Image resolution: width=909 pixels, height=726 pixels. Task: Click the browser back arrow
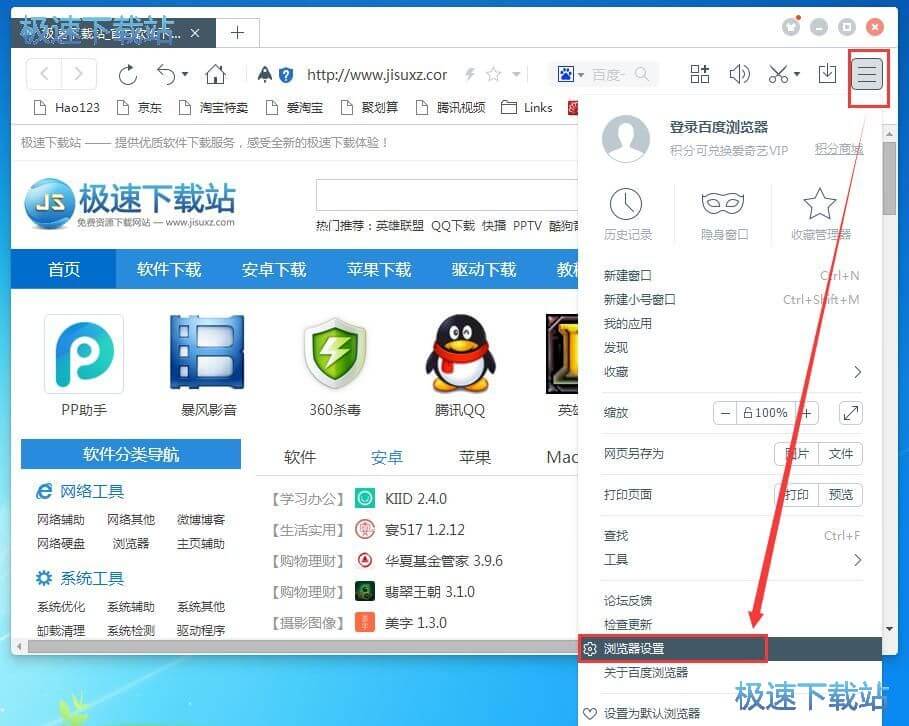[44, 74]
